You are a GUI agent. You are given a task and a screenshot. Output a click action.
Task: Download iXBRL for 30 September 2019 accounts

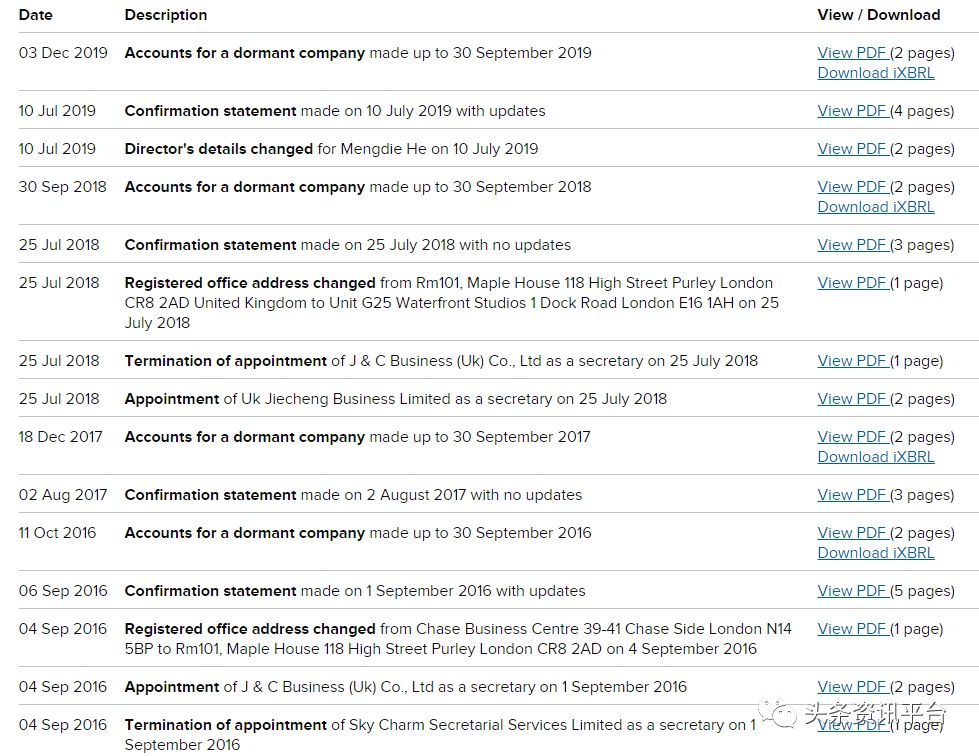[875, 73]
